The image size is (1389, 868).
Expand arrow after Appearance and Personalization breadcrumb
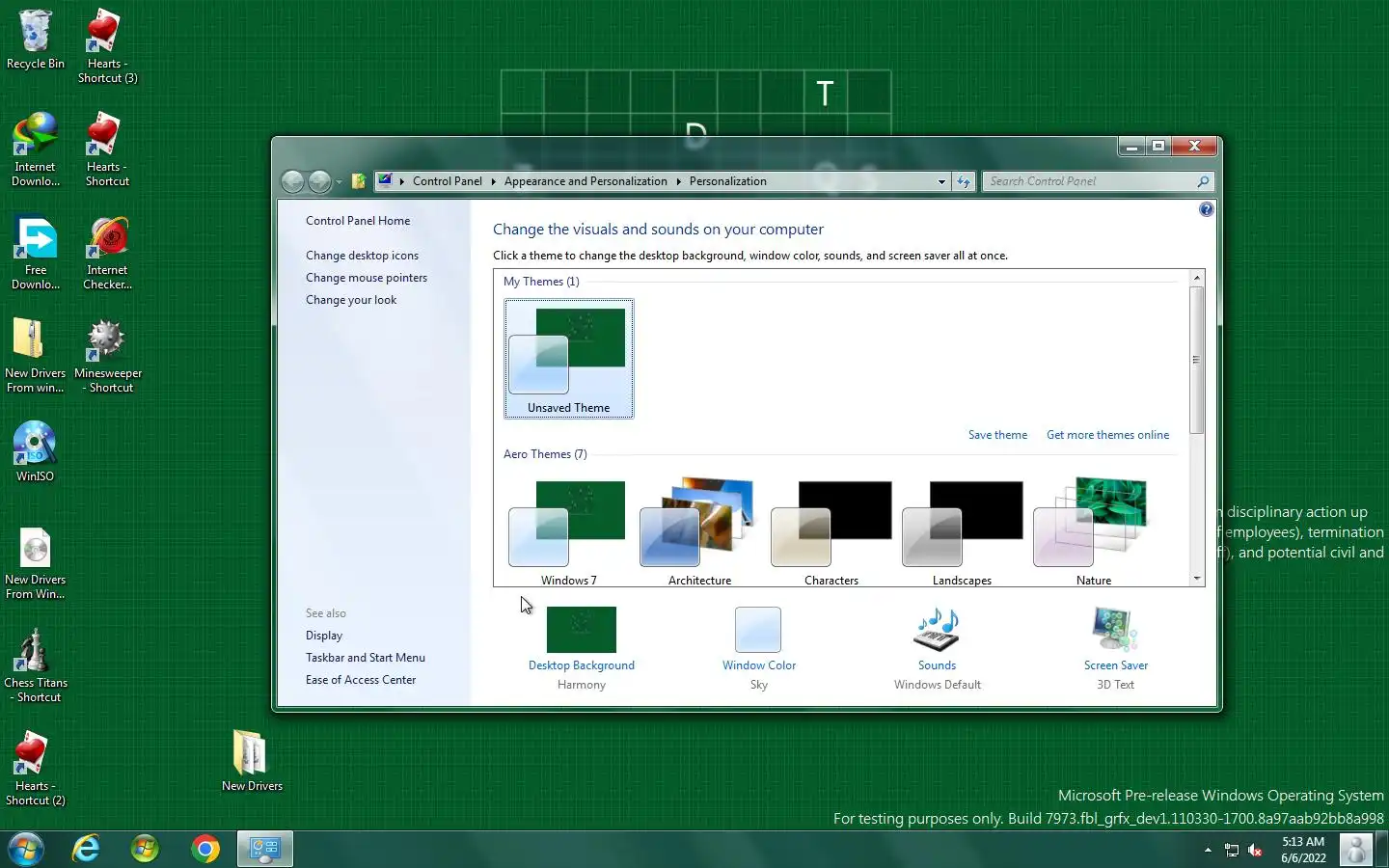tap(678, 181)
